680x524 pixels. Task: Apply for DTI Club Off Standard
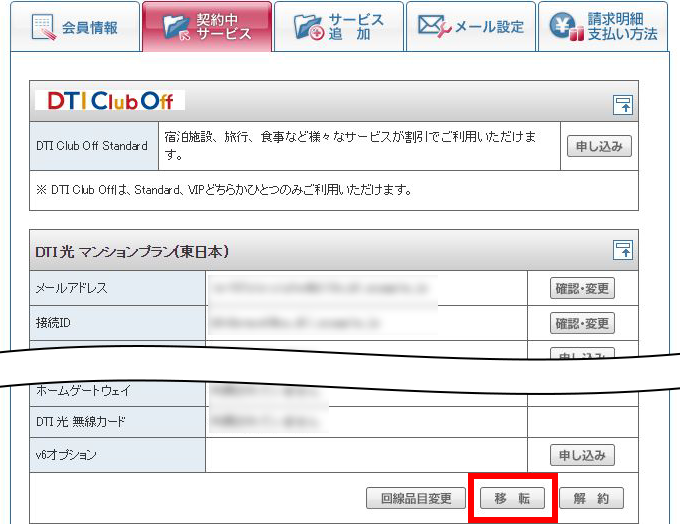coord(599,146)
